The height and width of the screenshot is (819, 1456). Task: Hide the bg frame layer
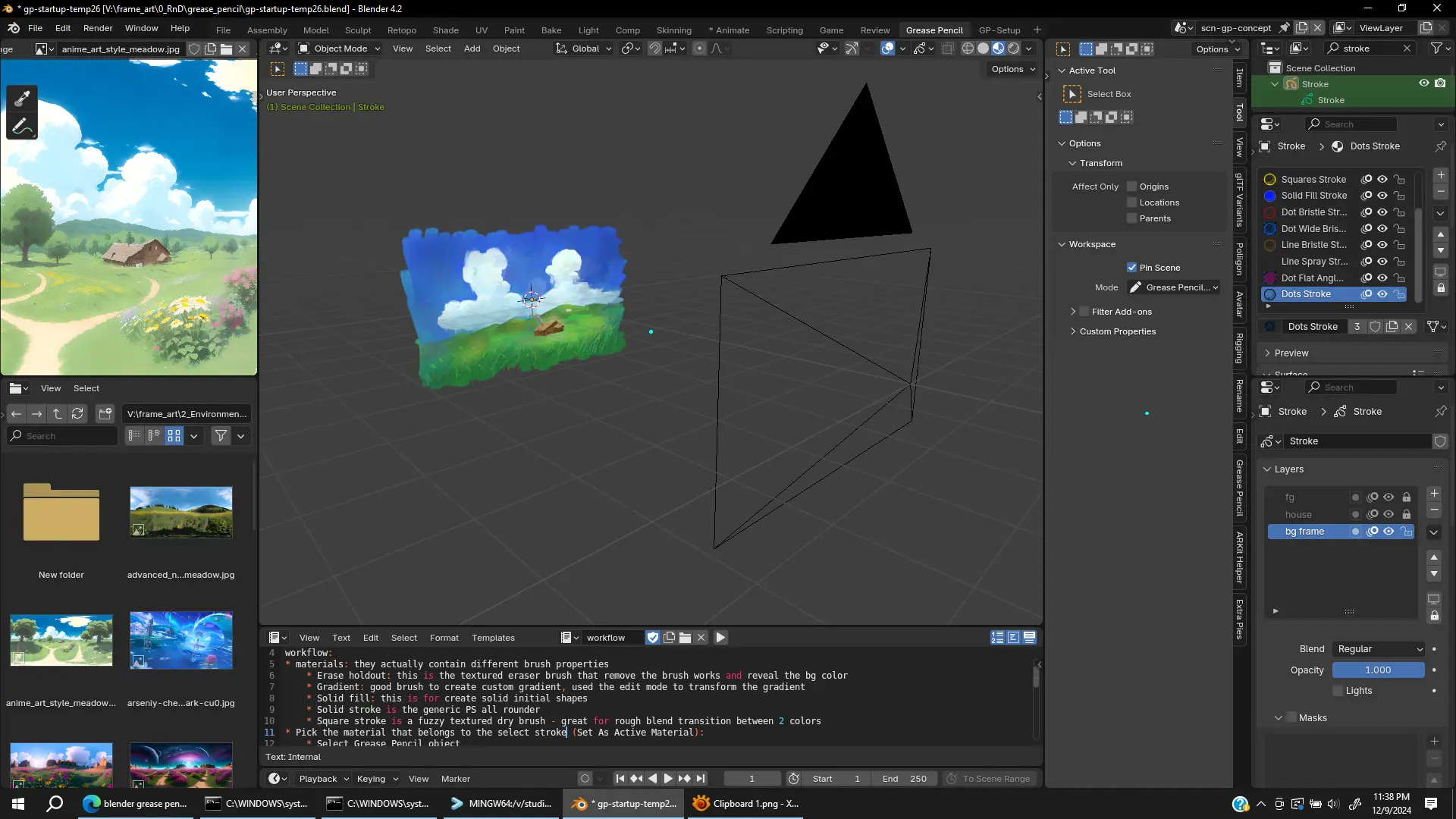(x=1389, y=532)
